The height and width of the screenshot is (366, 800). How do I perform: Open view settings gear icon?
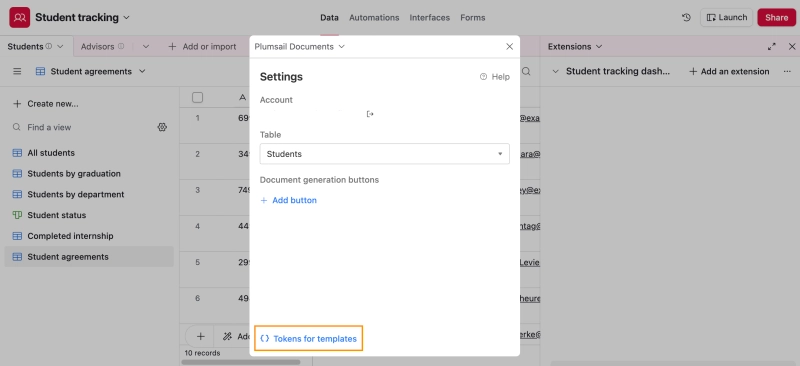[162, 127]
